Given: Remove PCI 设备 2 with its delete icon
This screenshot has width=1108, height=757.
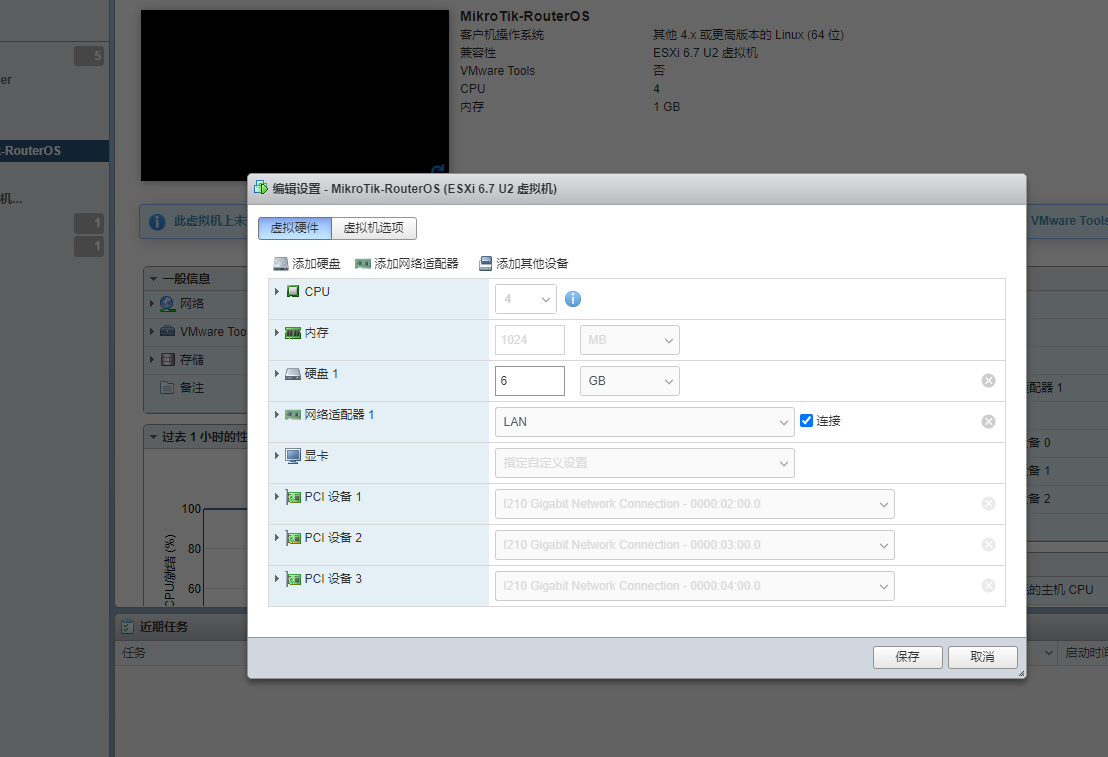Looking at the screenshot, I should 989,545.
